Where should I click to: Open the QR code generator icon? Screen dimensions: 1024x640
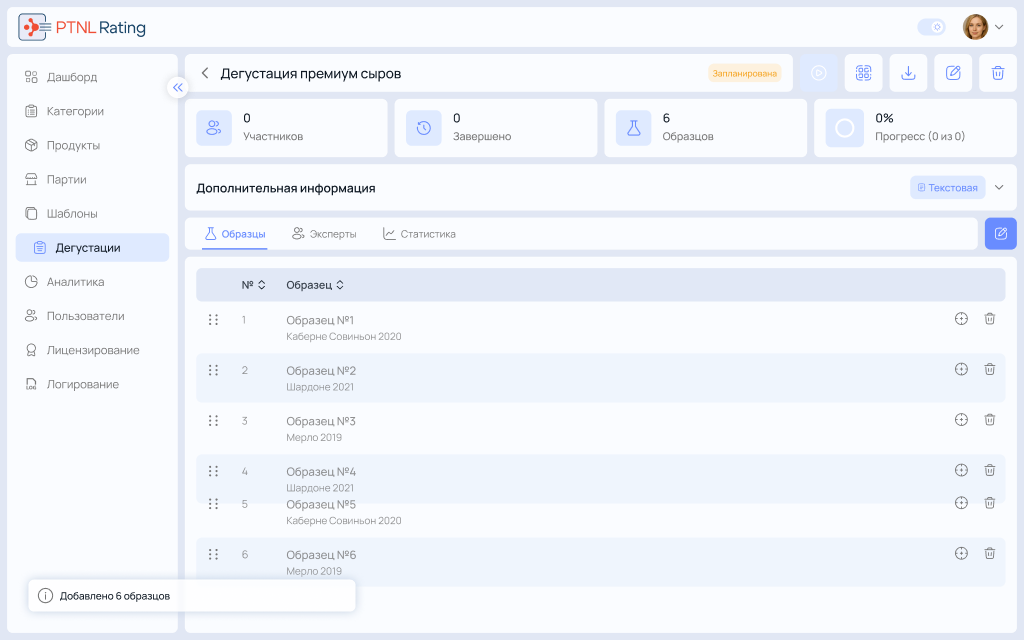(x=863, y=73)
